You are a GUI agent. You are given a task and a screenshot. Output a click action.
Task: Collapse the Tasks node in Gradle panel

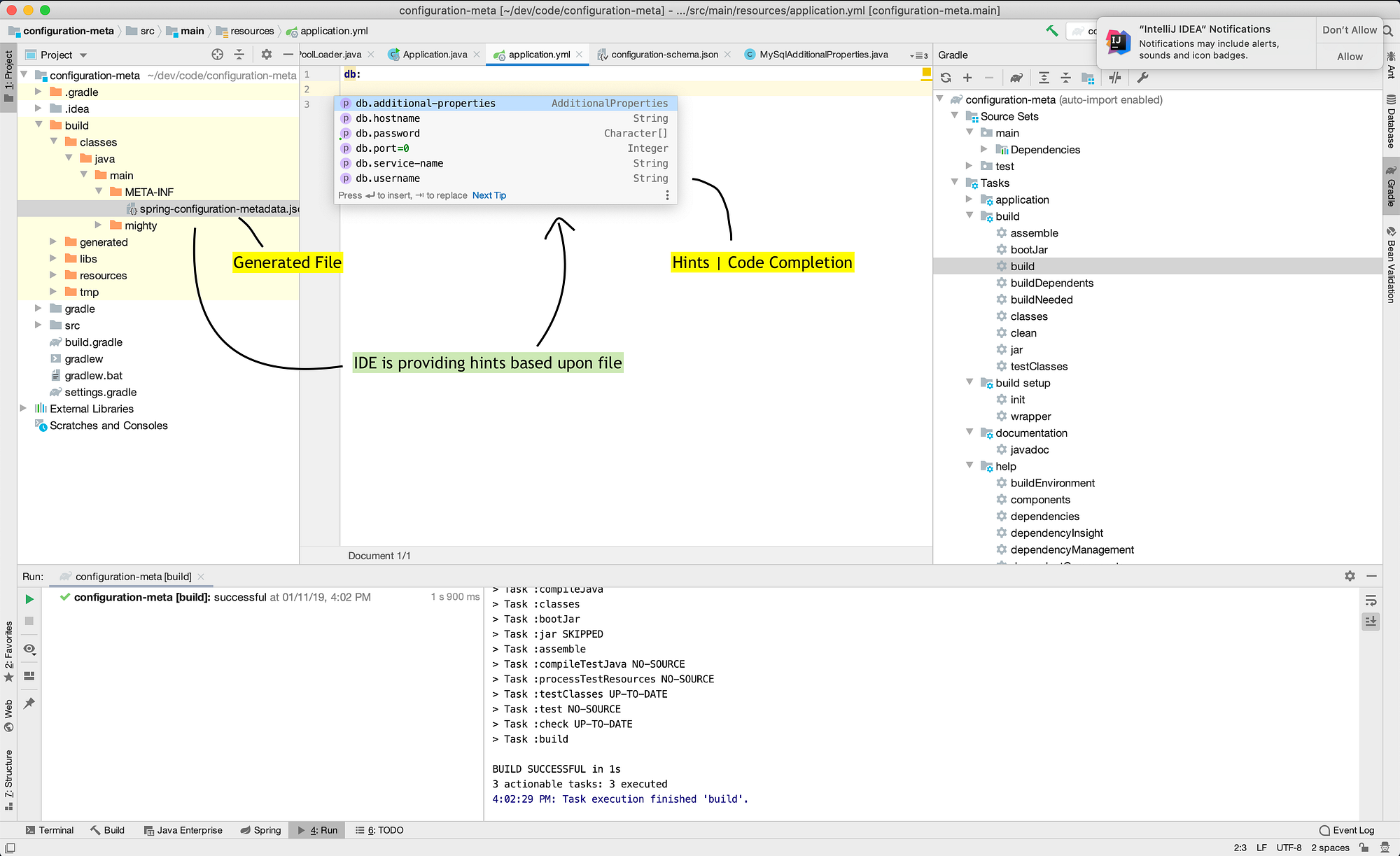[x=955, y=182]
